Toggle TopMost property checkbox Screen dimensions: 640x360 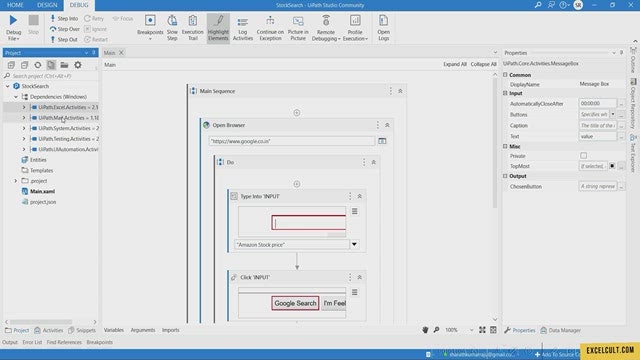(x=612, y=166)
